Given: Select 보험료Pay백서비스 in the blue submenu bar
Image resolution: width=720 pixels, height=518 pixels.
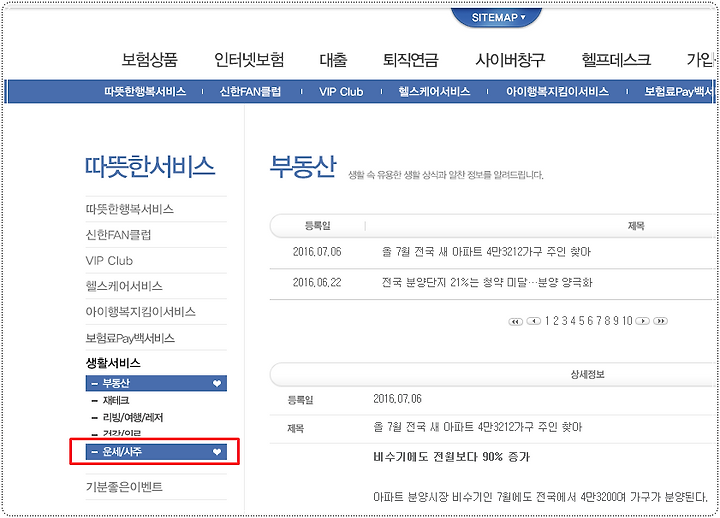Looking at the screenshot, I should click(x=679, y=91).
